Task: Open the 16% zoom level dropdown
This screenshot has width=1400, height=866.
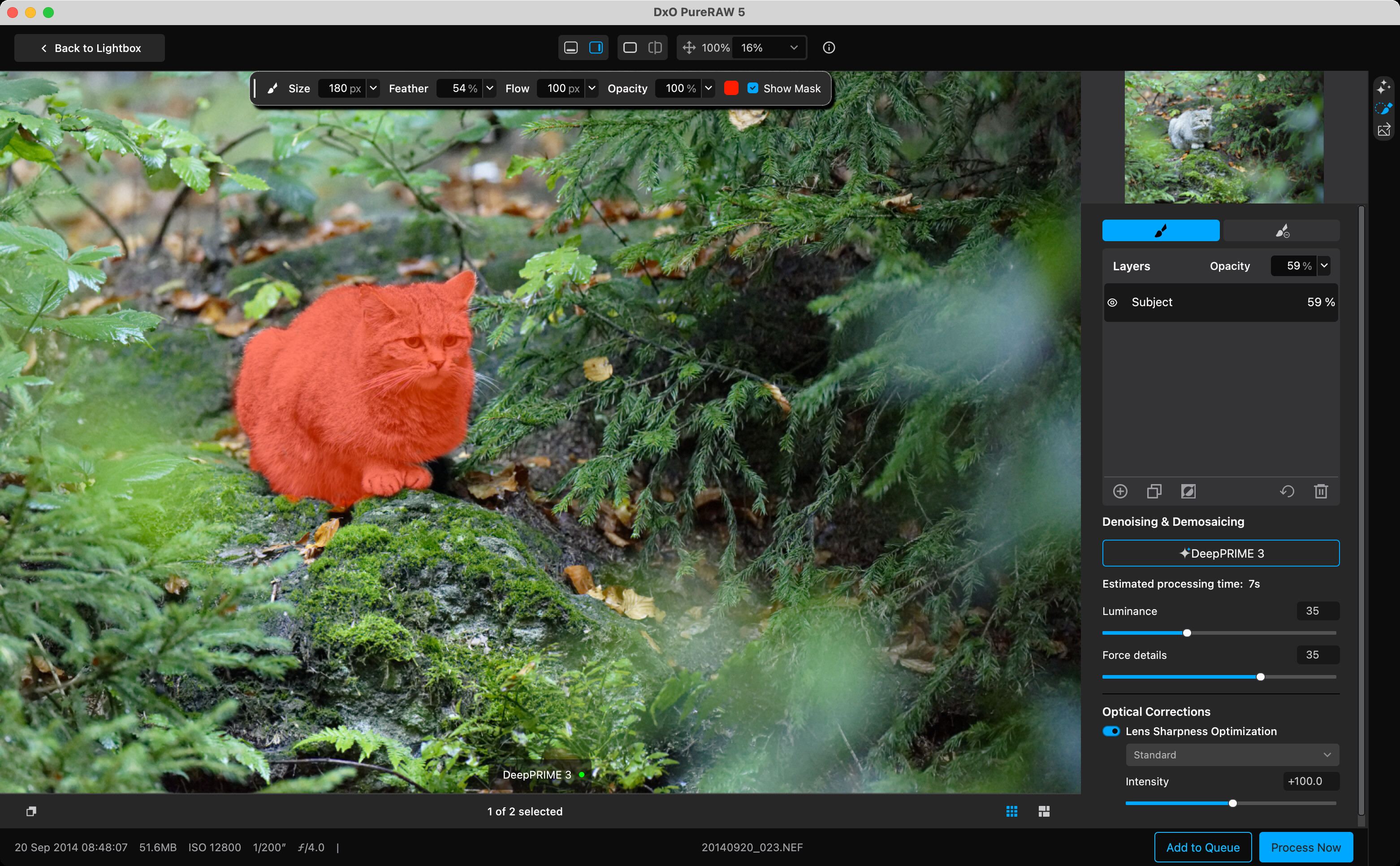Action: (x=769, y=48)
